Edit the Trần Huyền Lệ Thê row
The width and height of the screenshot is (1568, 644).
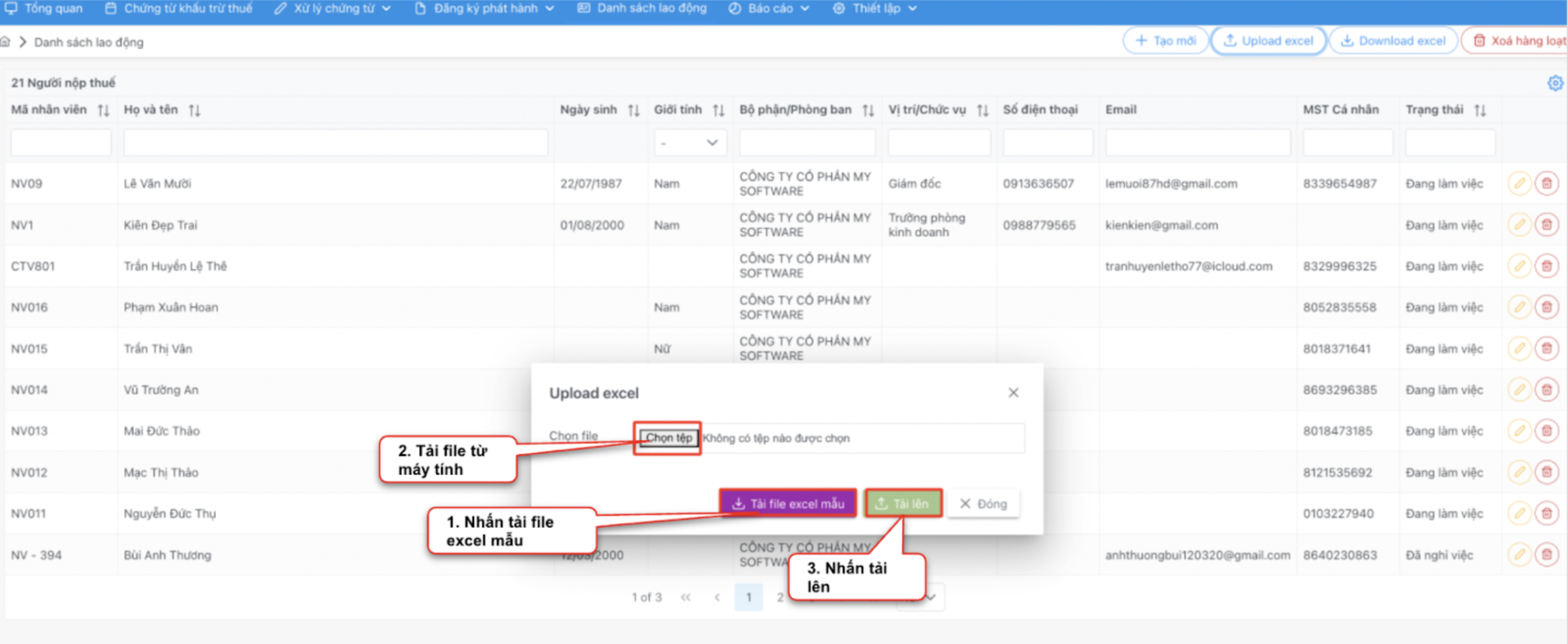click(1519, 266)
